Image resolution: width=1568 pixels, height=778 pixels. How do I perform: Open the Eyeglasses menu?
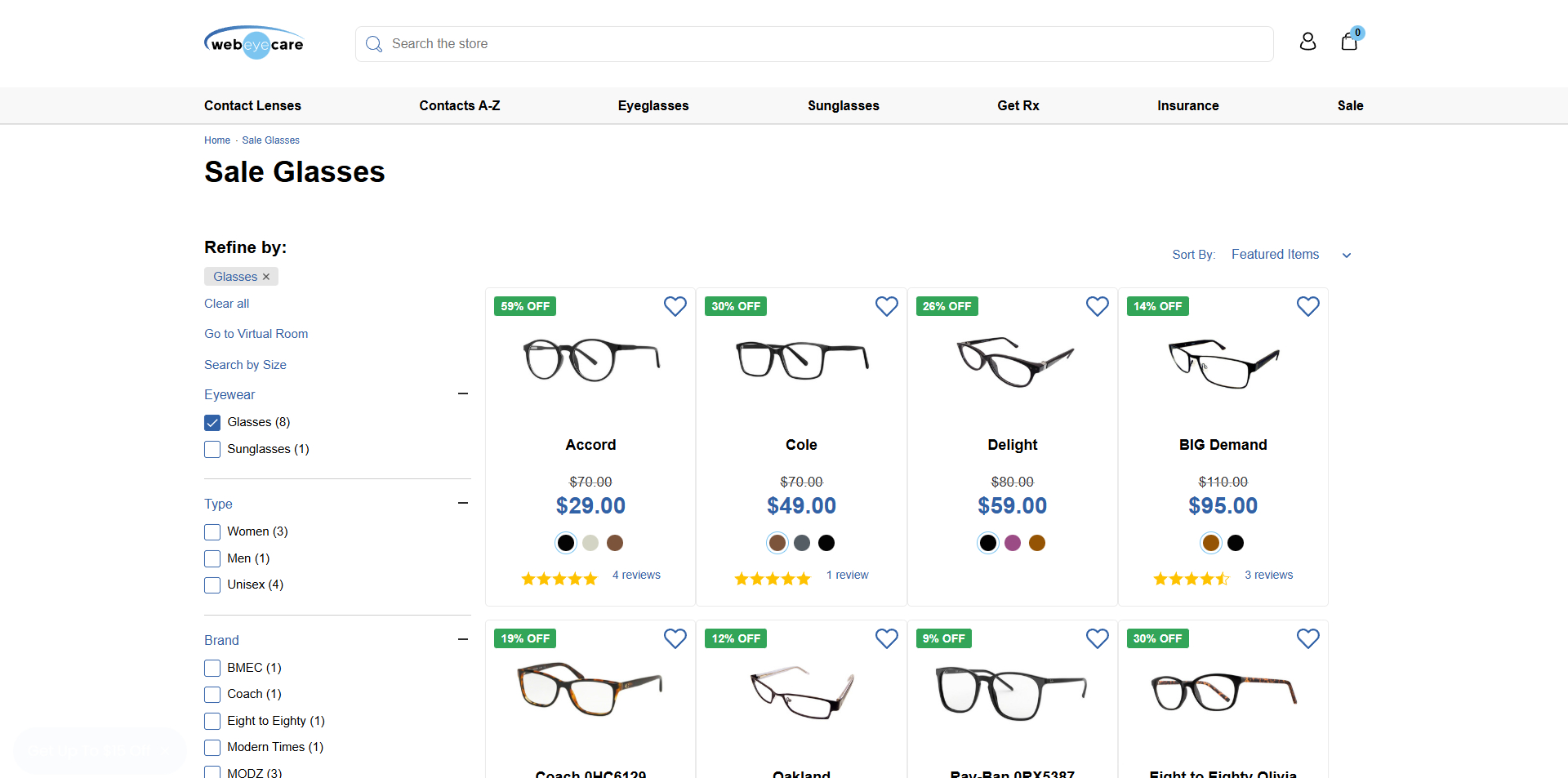(653, 105)
